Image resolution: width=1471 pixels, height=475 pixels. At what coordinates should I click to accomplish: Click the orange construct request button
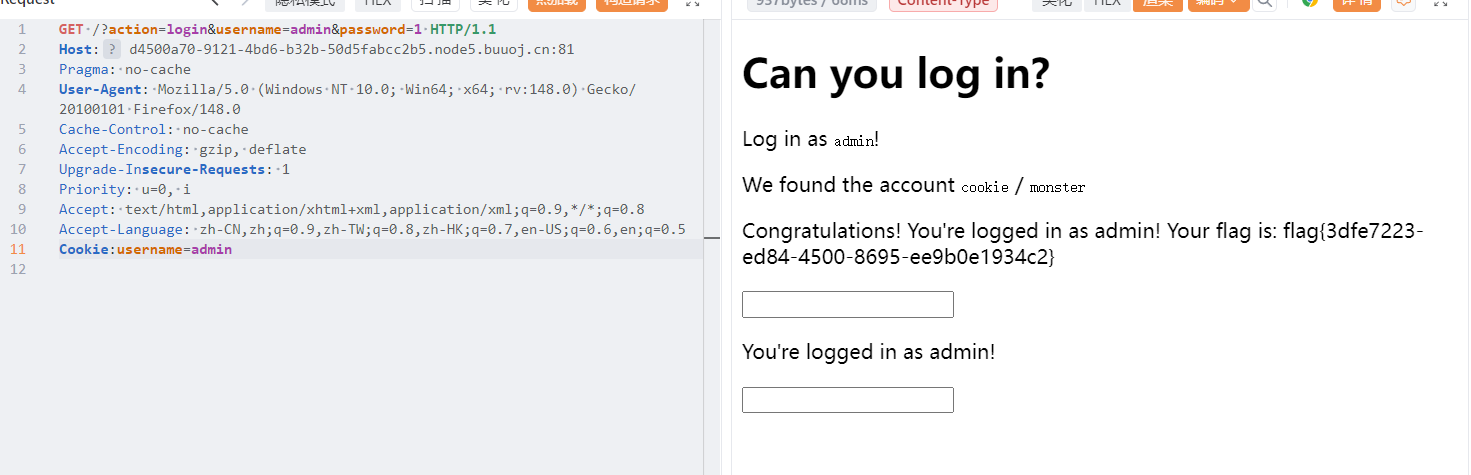[631, 3]
